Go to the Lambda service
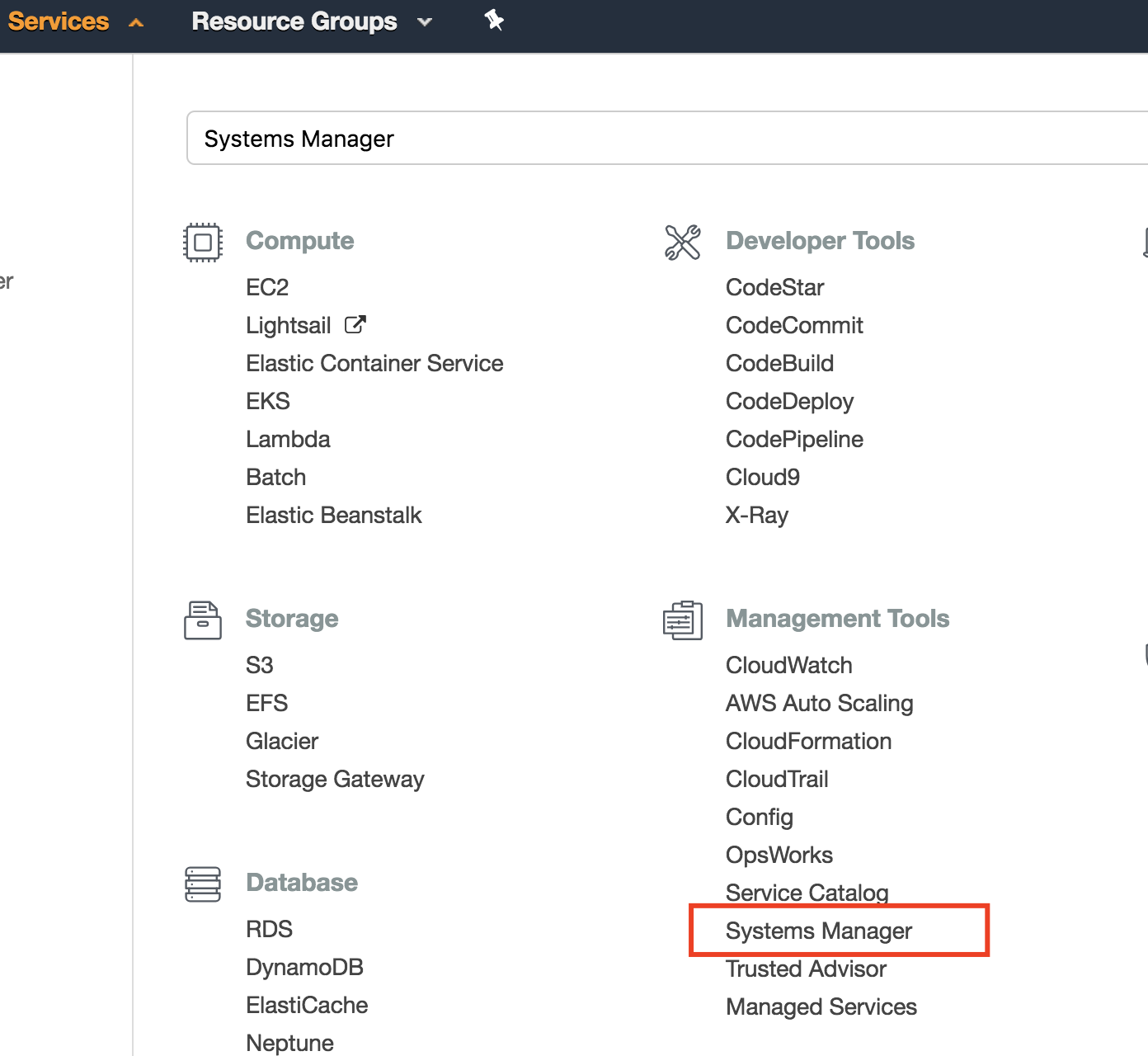1148x1056 pixels. tap(288, 439)
